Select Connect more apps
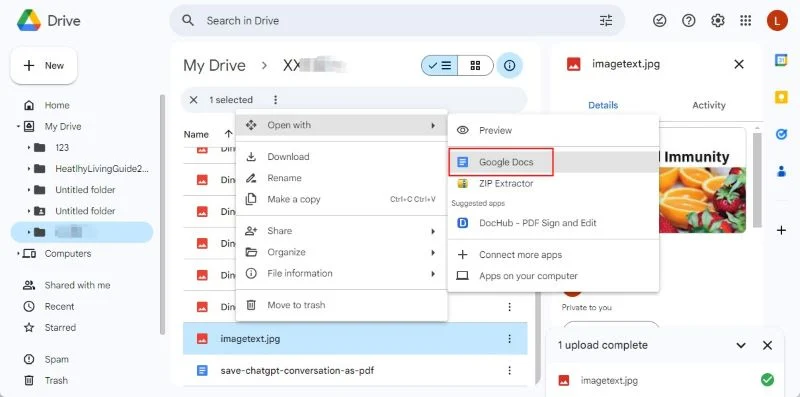Image resolution: width=800 pixels, height=397 pixels. [x=553, y=255]
